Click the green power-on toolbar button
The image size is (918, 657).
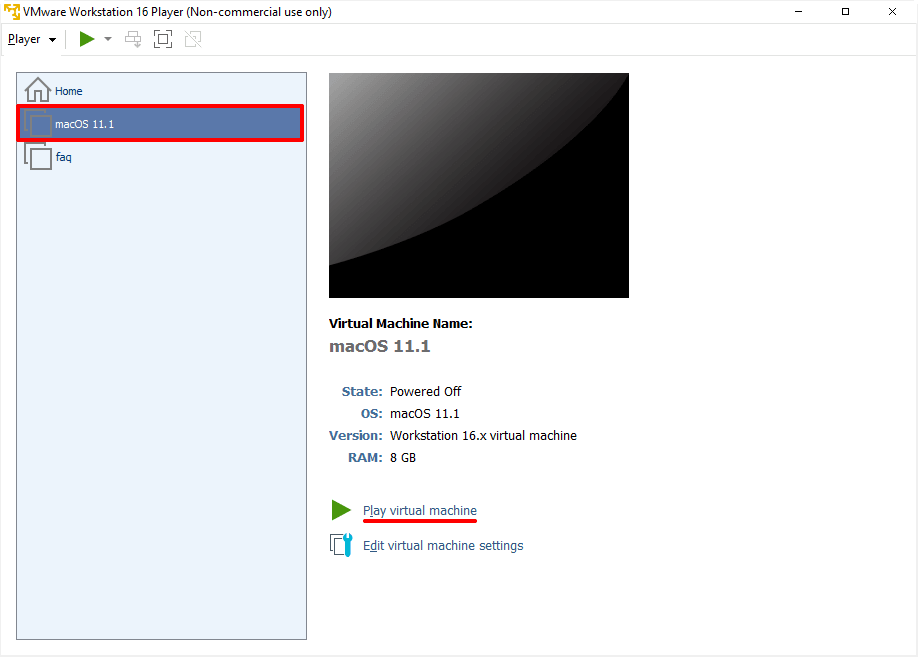click(87, 39)
